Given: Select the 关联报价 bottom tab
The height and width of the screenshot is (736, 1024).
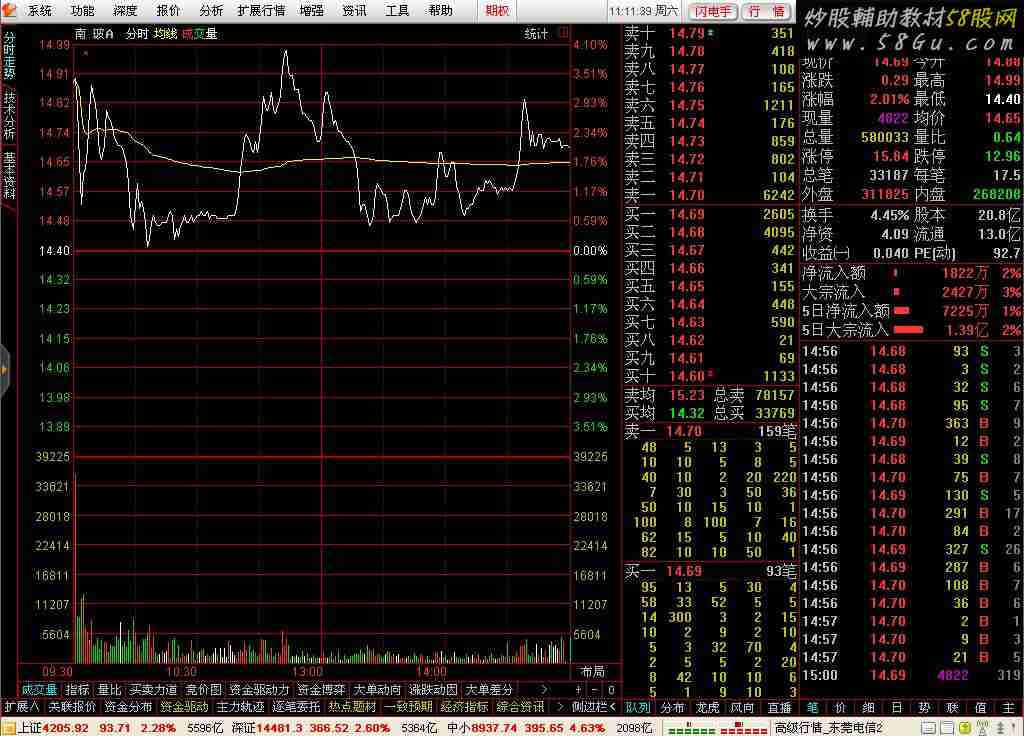Looking at the screenshot, I should point(72,707).
